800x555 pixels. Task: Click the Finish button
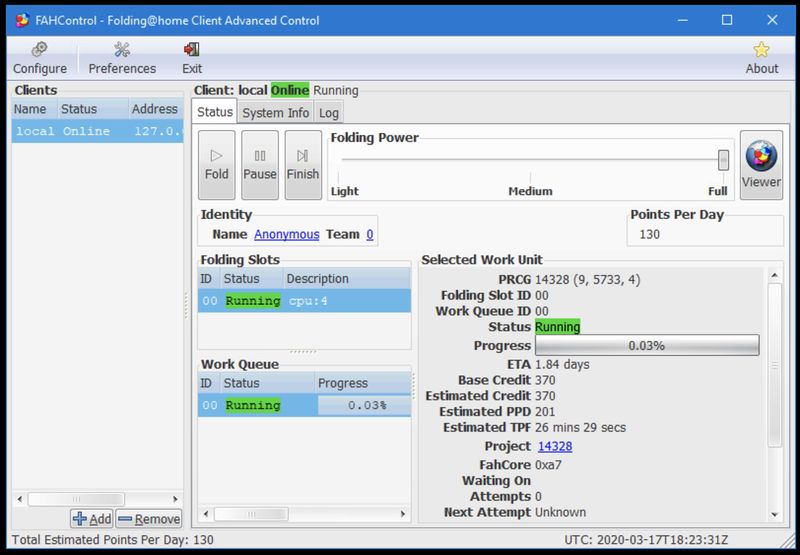(x=303, y=165)
